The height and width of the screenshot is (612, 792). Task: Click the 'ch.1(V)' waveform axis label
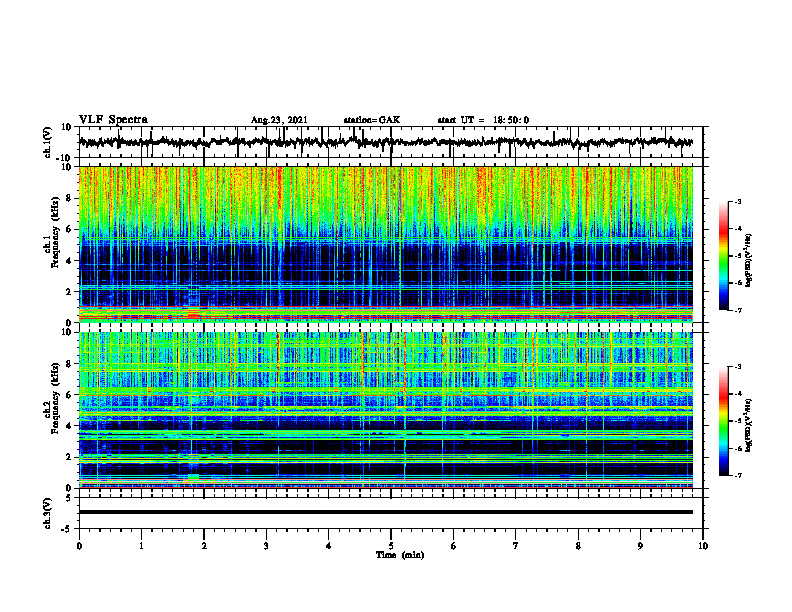(47, 142)
